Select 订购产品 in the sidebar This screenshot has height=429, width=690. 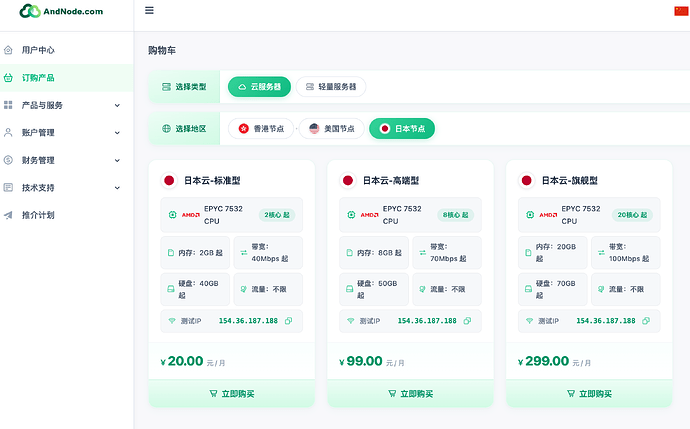[66, 78]
